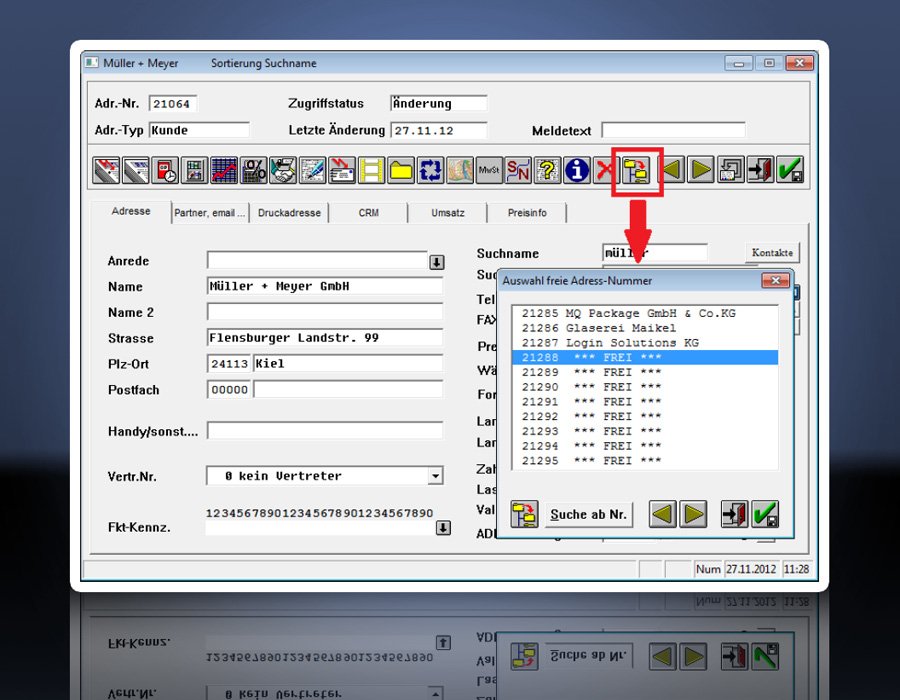
Task: Click the Name 2 input field
Action: click(x=325, y=312)
